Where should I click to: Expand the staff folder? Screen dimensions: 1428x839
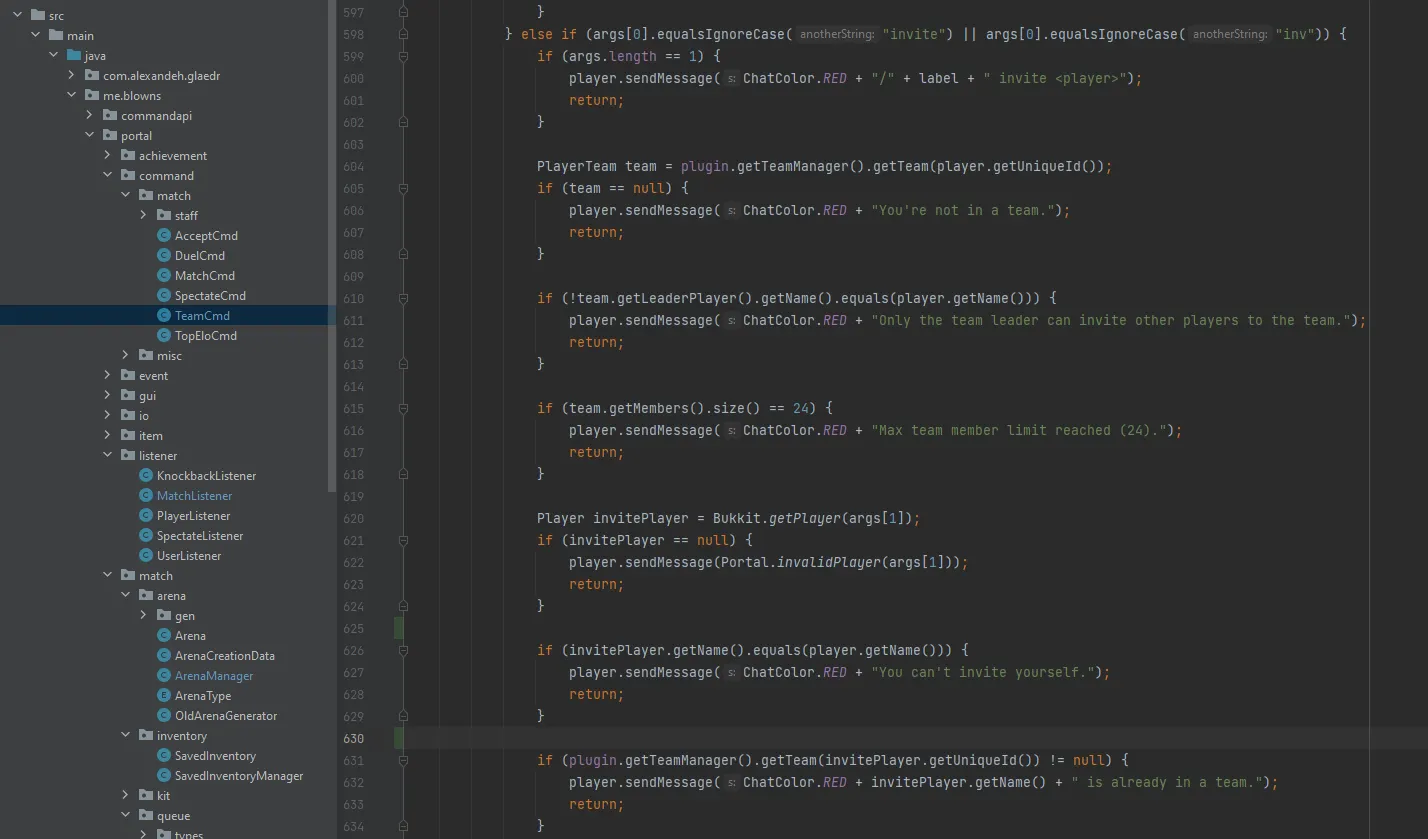point(144,216)
